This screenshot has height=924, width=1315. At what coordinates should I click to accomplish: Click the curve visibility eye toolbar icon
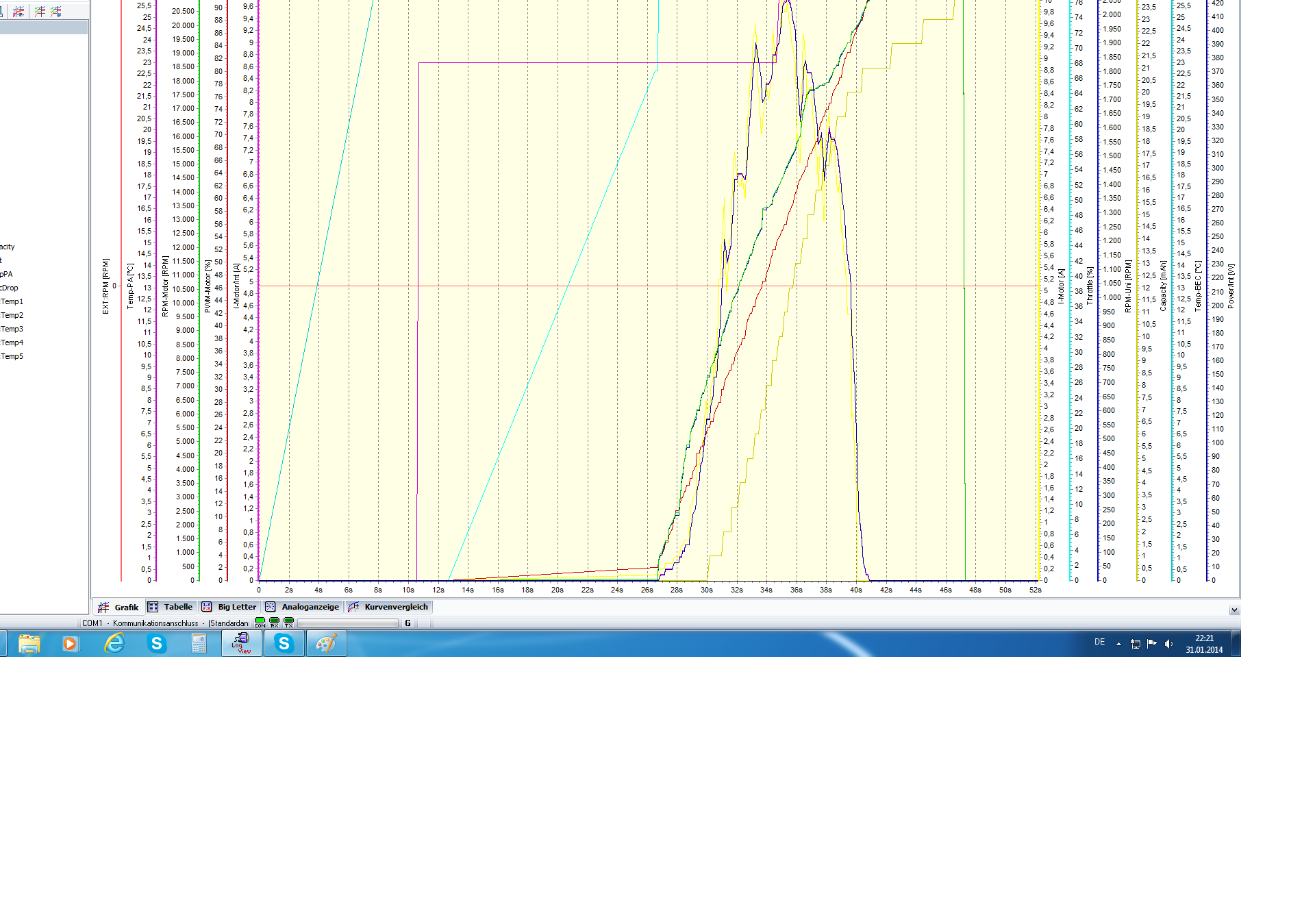(18, 12)
